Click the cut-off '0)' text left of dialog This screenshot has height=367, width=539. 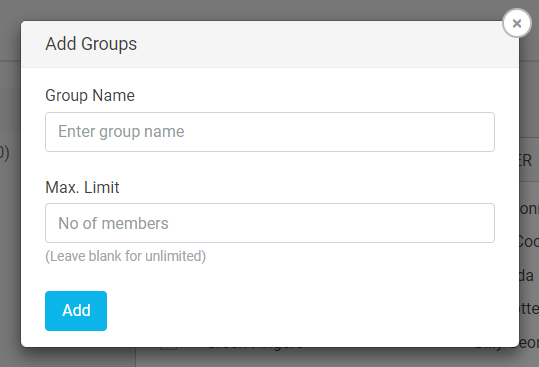pos(4,153)
